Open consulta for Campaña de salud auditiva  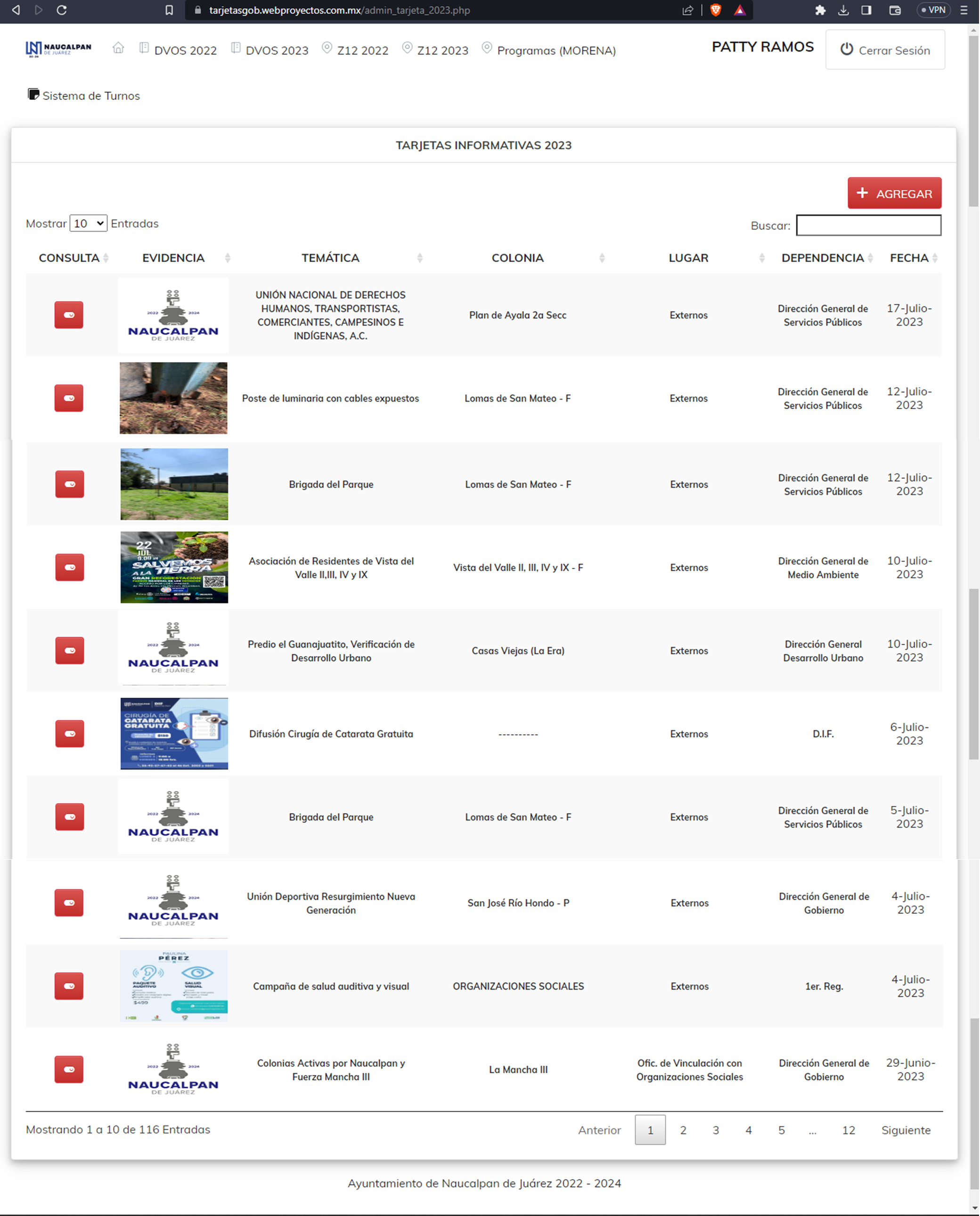(69, 986)
